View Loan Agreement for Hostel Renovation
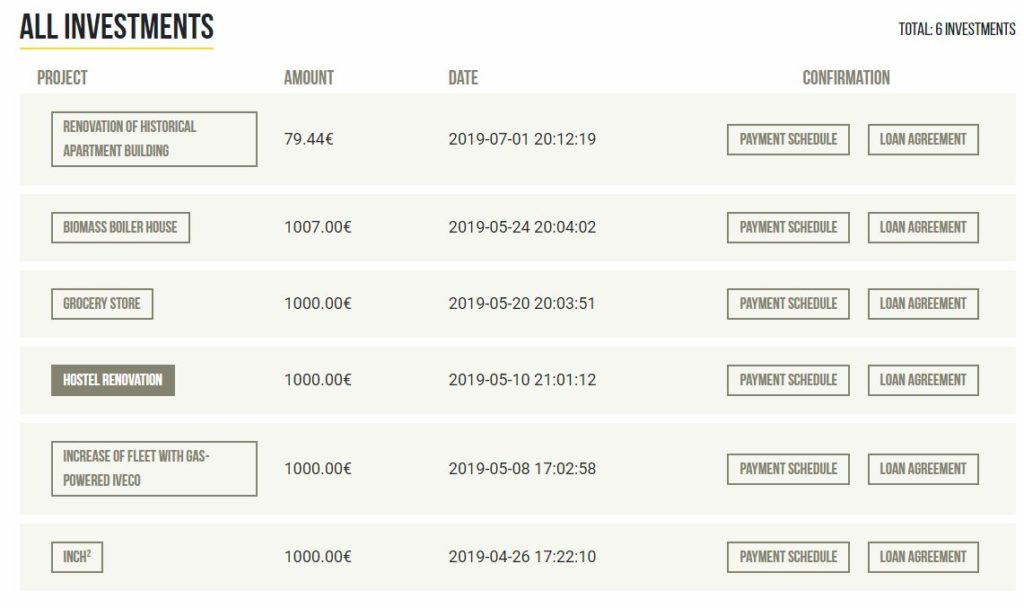Viewport: 1024px width, 608px height. coord(923,380)
